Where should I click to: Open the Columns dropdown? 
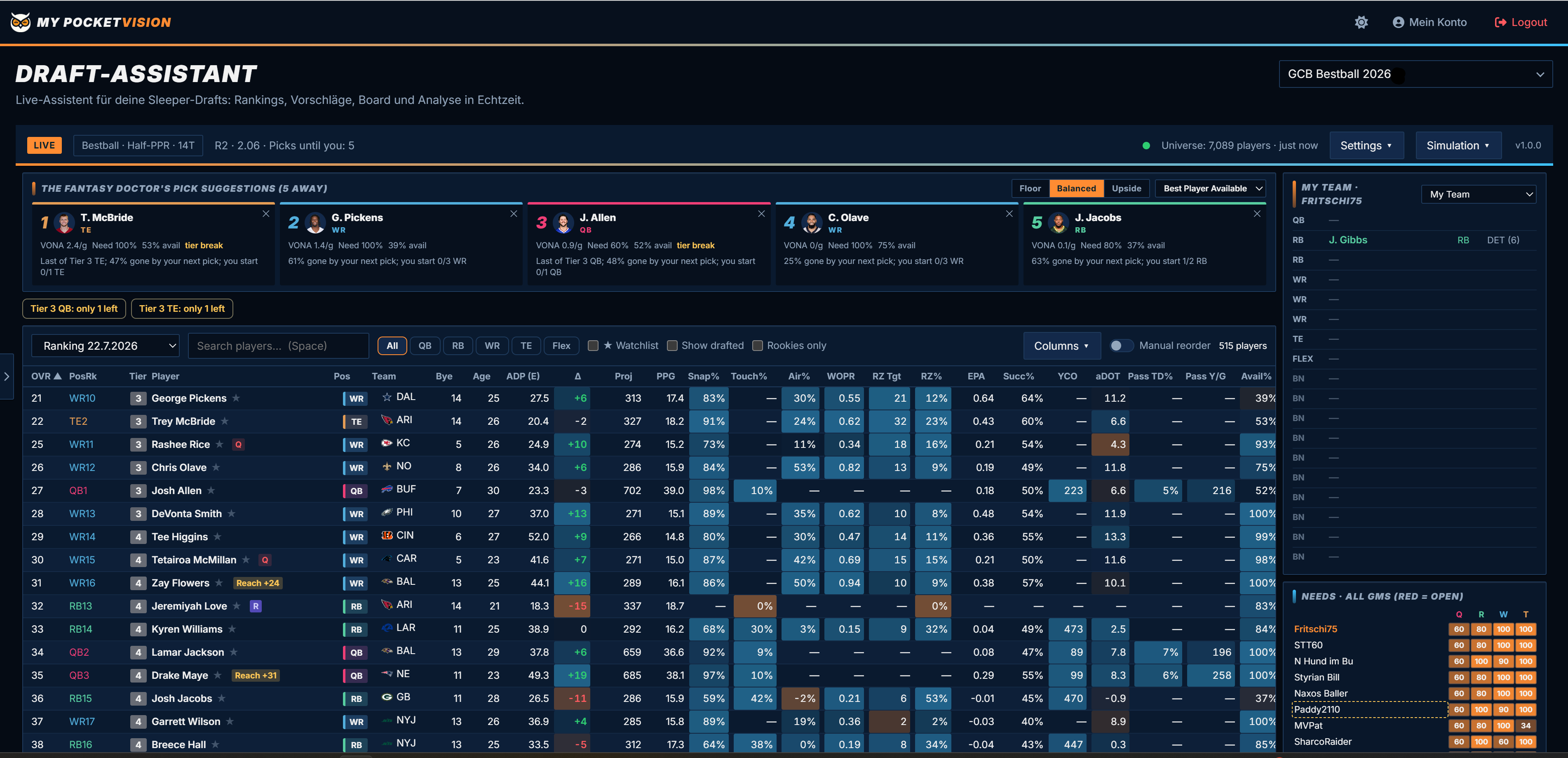1061,346
